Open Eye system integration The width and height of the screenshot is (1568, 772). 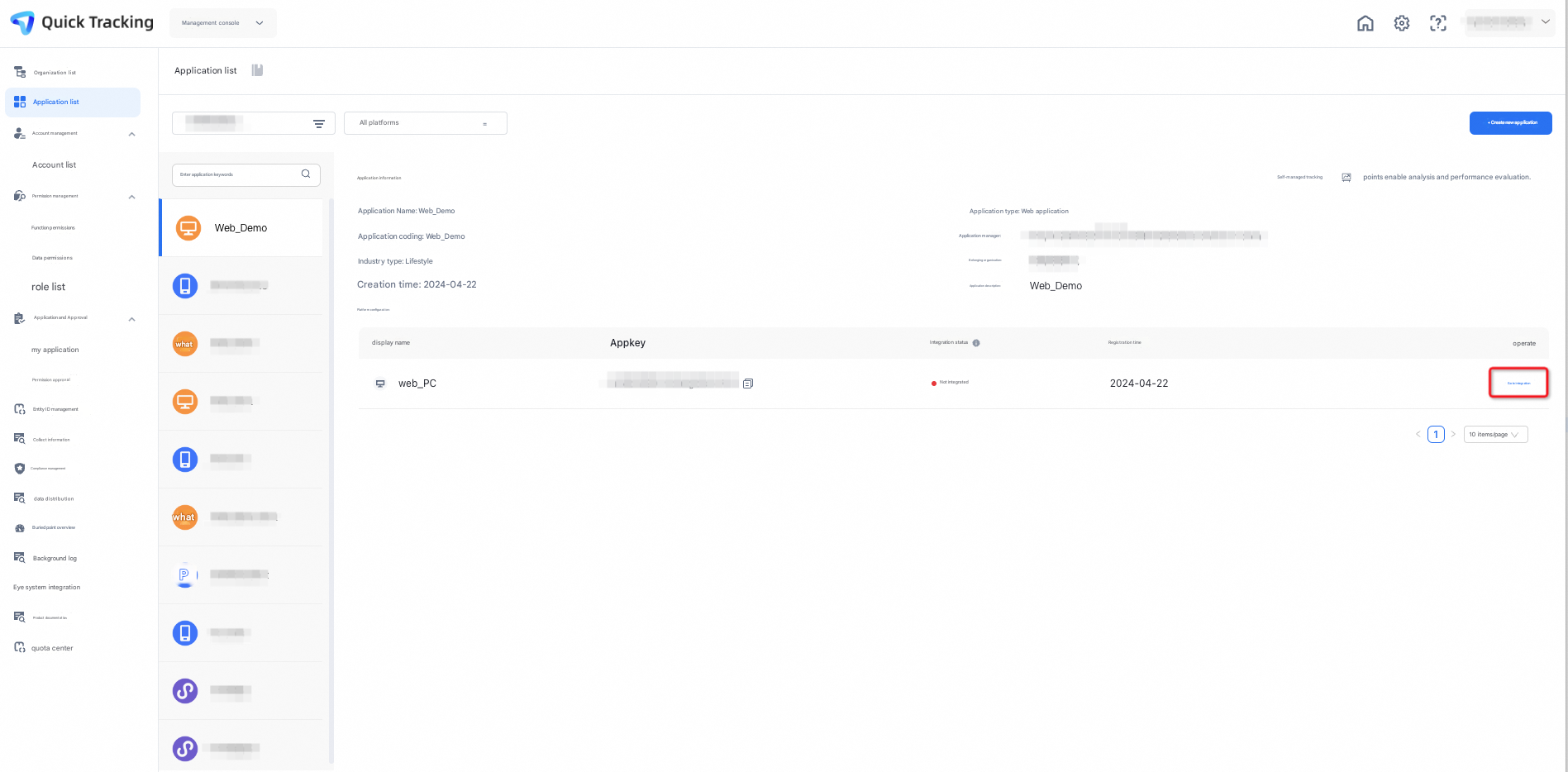click(x=47, y=588)
